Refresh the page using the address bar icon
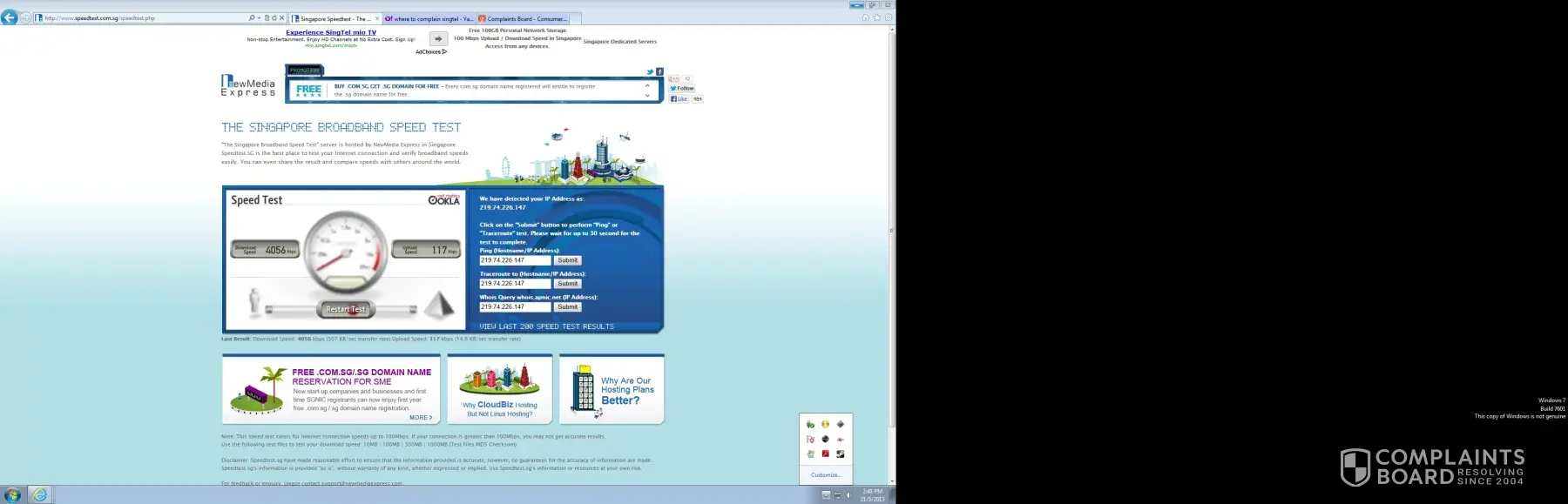This screenshot has width=1568, height=504. 274,17
